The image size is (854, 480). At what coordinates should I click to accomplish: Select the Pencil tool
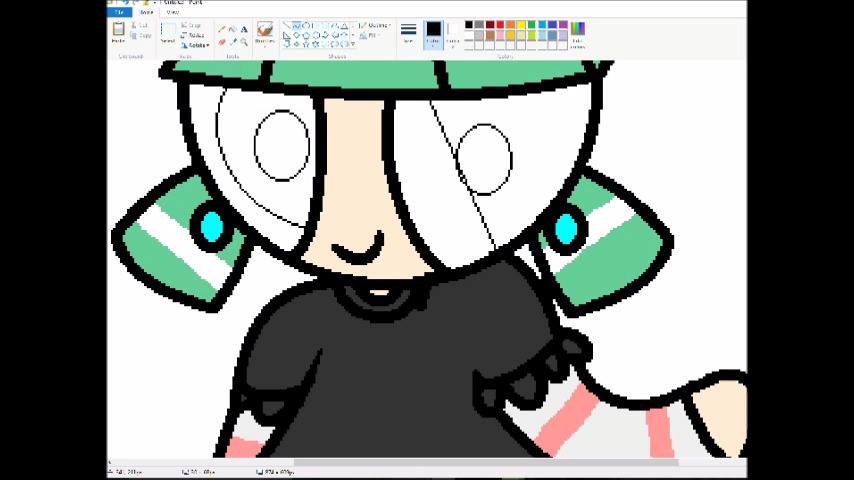click(x=221, y=29)
